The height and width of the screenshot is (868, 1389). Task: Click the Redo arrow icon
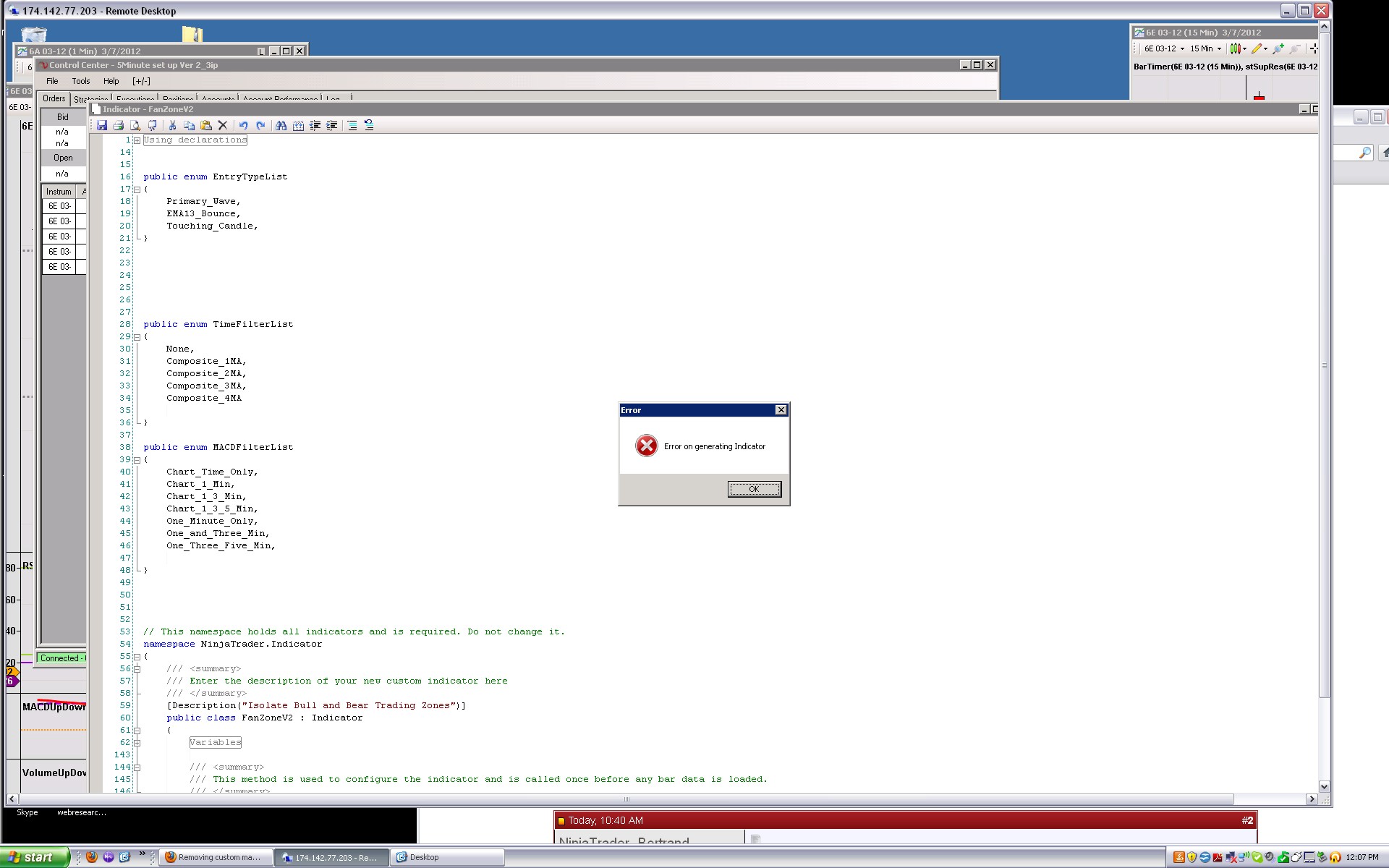pyautogui.click(x=260, y=125)
